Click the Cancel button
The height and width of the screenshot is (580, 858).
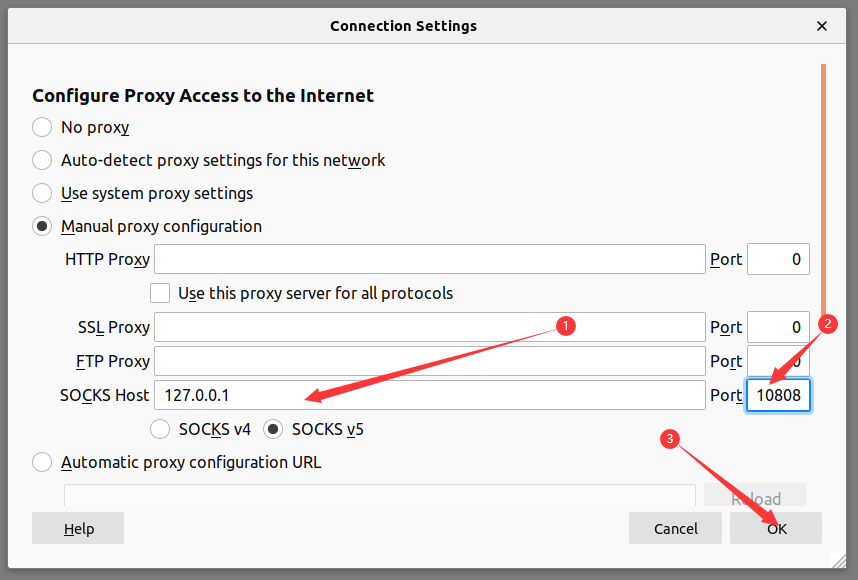[675, 528]
